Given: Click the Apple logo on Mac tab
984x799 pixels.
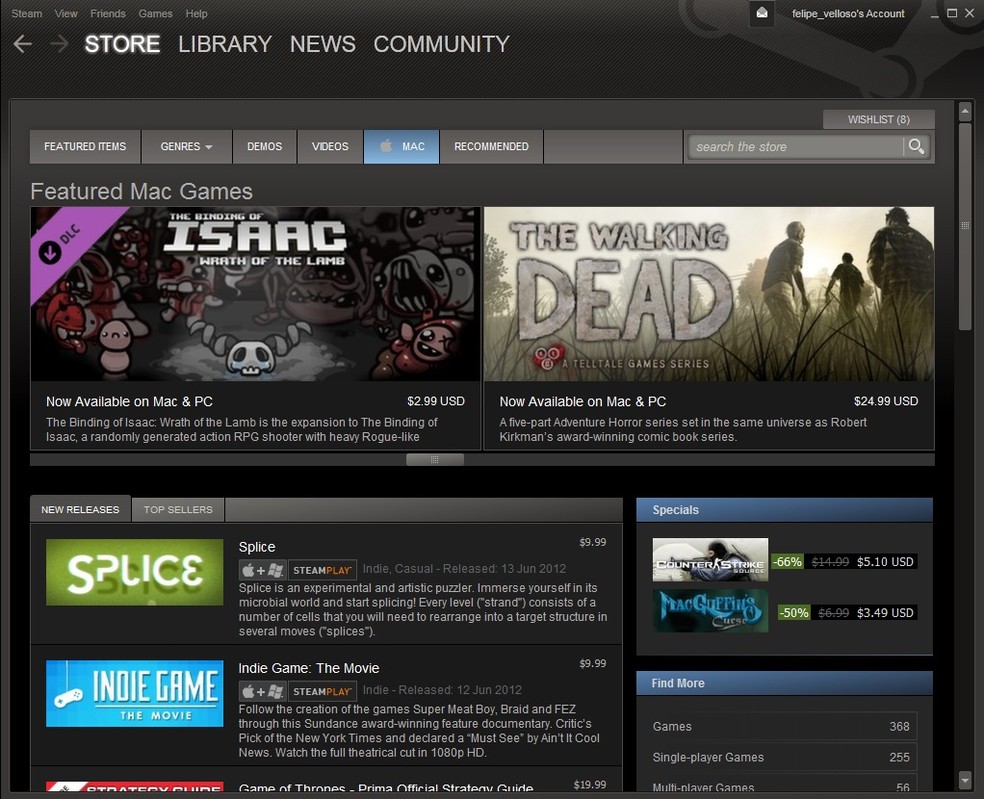Looking at the screenshot, I should click(x=386, y=146).
